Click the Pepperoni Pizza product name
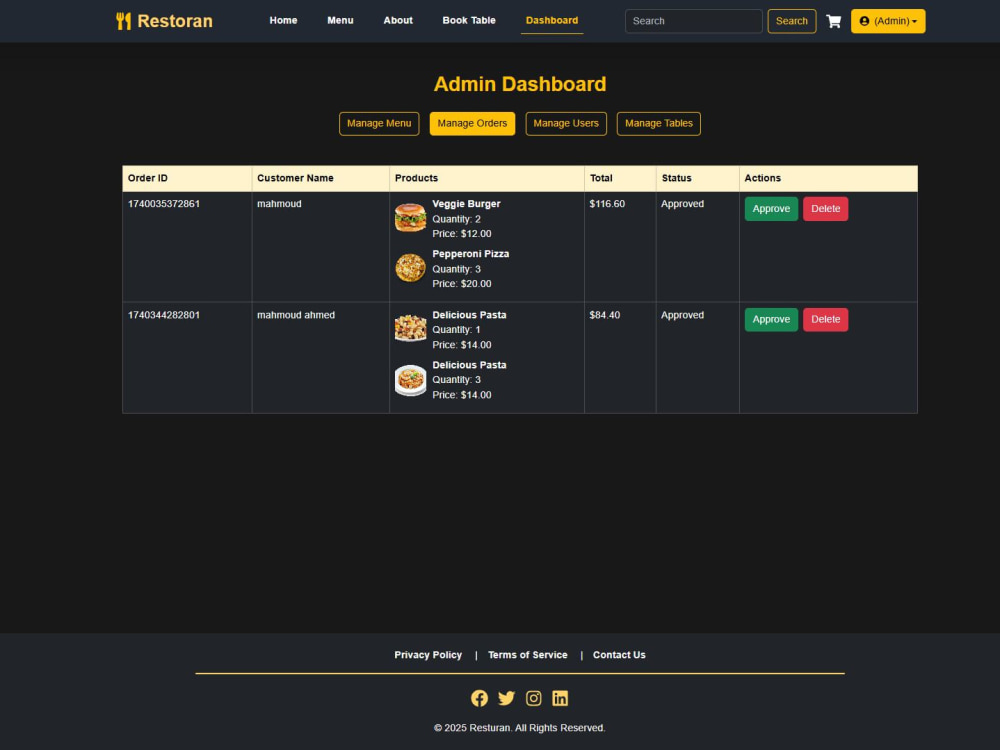Viewport: 1000px width, 750px height. coord(471,254)
